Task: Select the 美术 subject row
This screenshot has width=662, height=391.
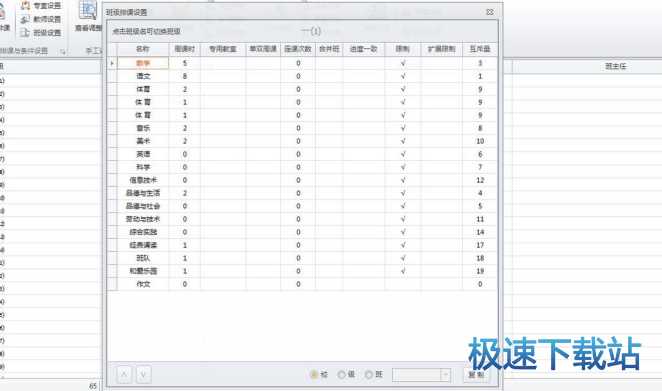Action: [302, 141]
